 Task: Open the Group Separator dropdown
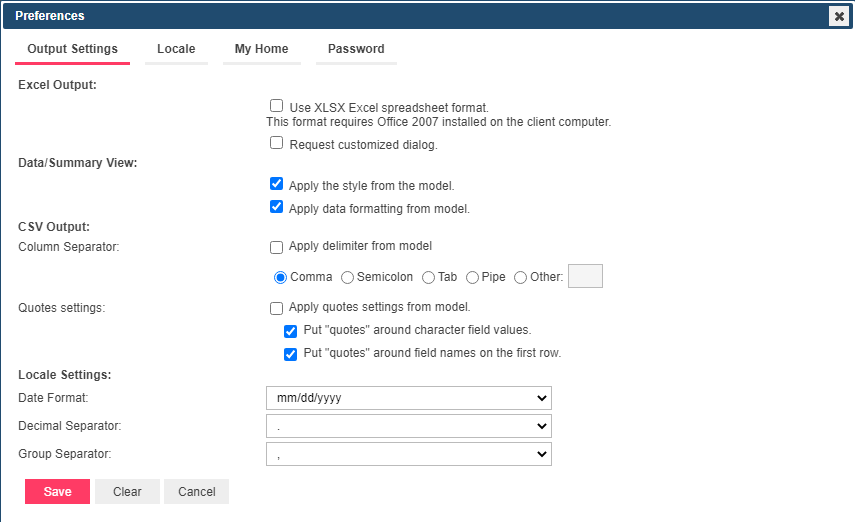point(408,454)
